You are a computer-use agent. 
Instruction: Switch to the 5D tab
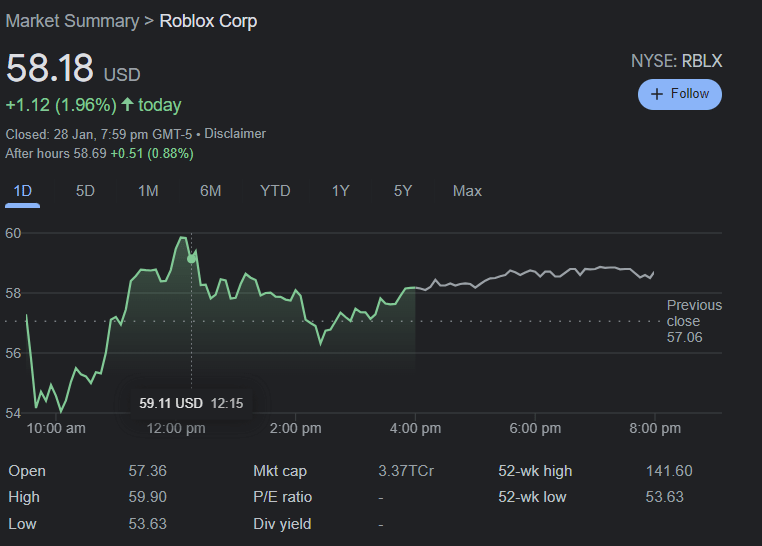click(x=85, y=191)
